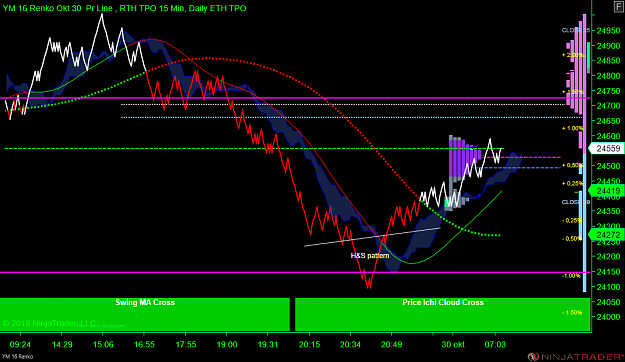Click the + 1.00% level label
This screenshot has width=625, height=362.
572,128
